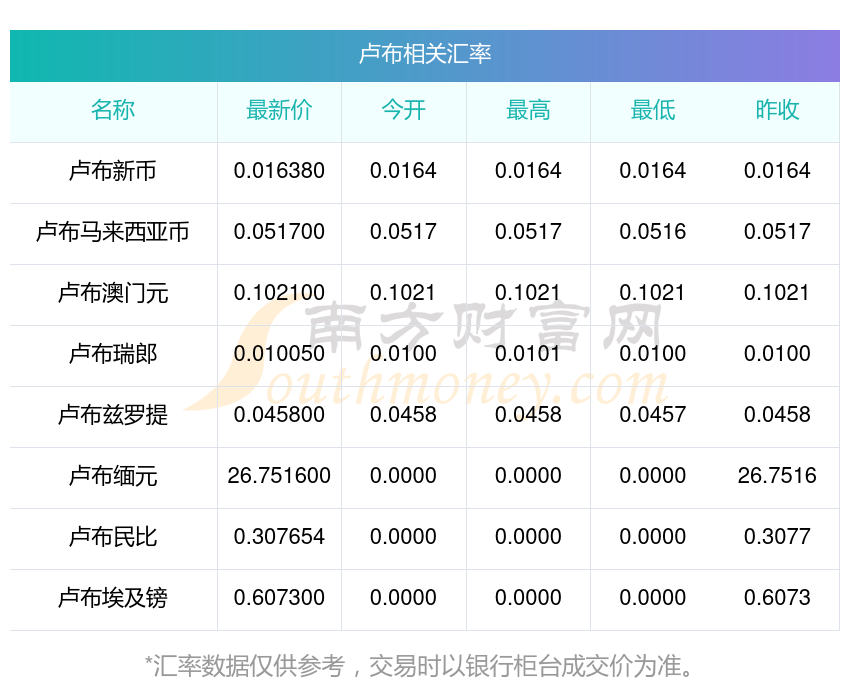Image resolution: width=850 pixels, height=697 pixels.
Task: Click the 今开 column header
Action: point(403,110)
